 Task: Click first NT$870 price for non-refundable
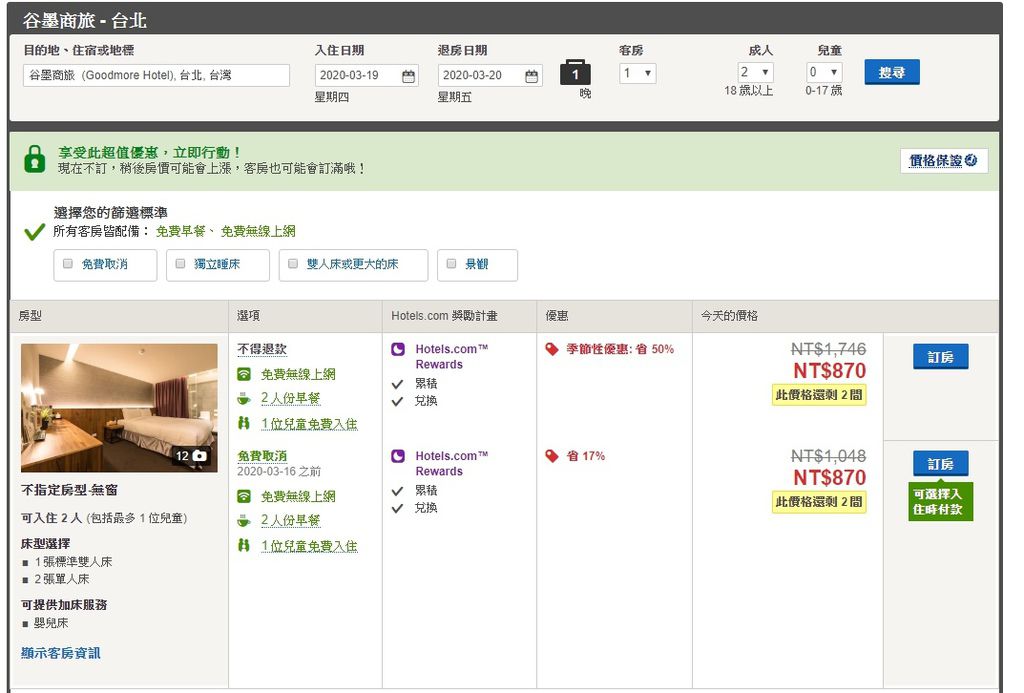click(x=829, y=371)
